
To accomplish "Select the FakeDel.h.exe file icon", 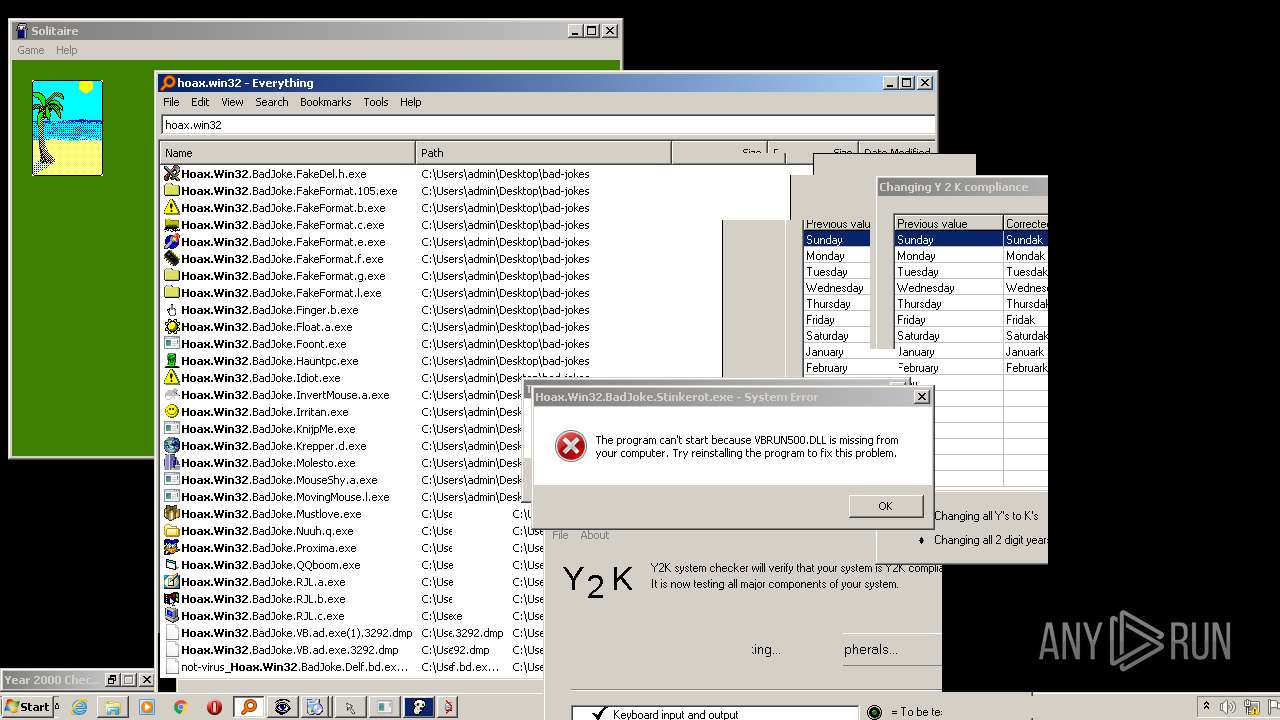I will (172, 174).
